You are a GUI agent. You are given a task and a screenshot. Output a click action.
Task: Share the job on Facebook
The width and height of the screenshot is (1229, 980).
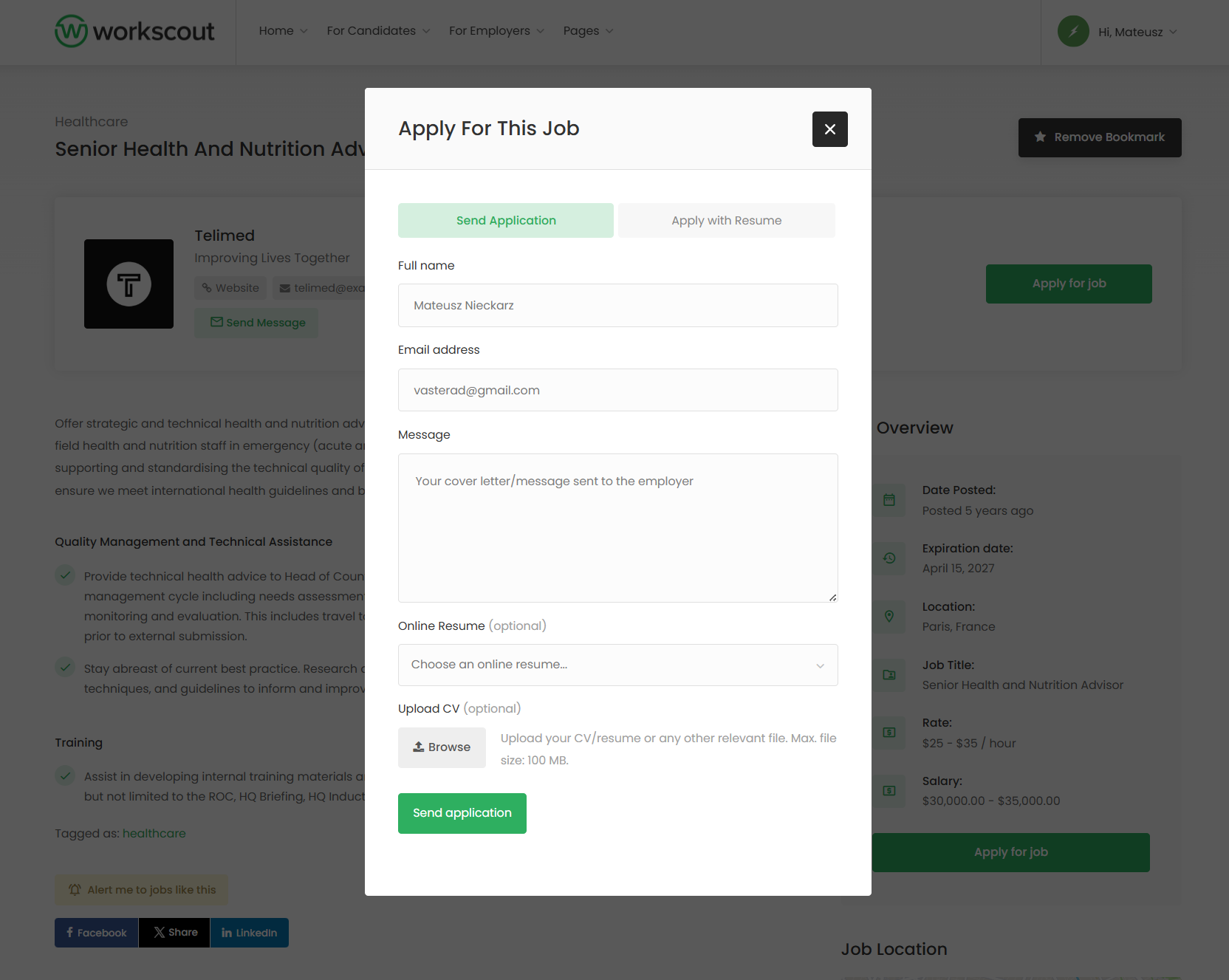(96, 933)
